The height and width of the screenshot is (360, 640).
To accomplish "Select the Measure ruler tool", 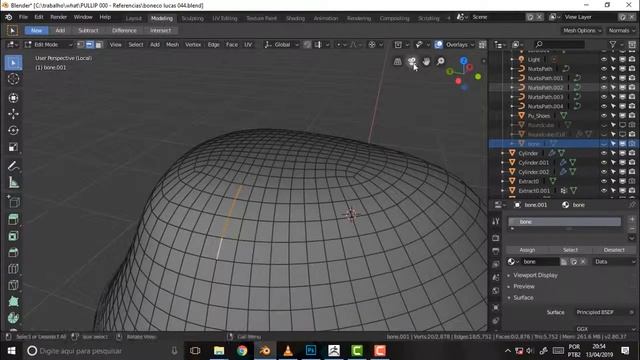I will [13, 182].
